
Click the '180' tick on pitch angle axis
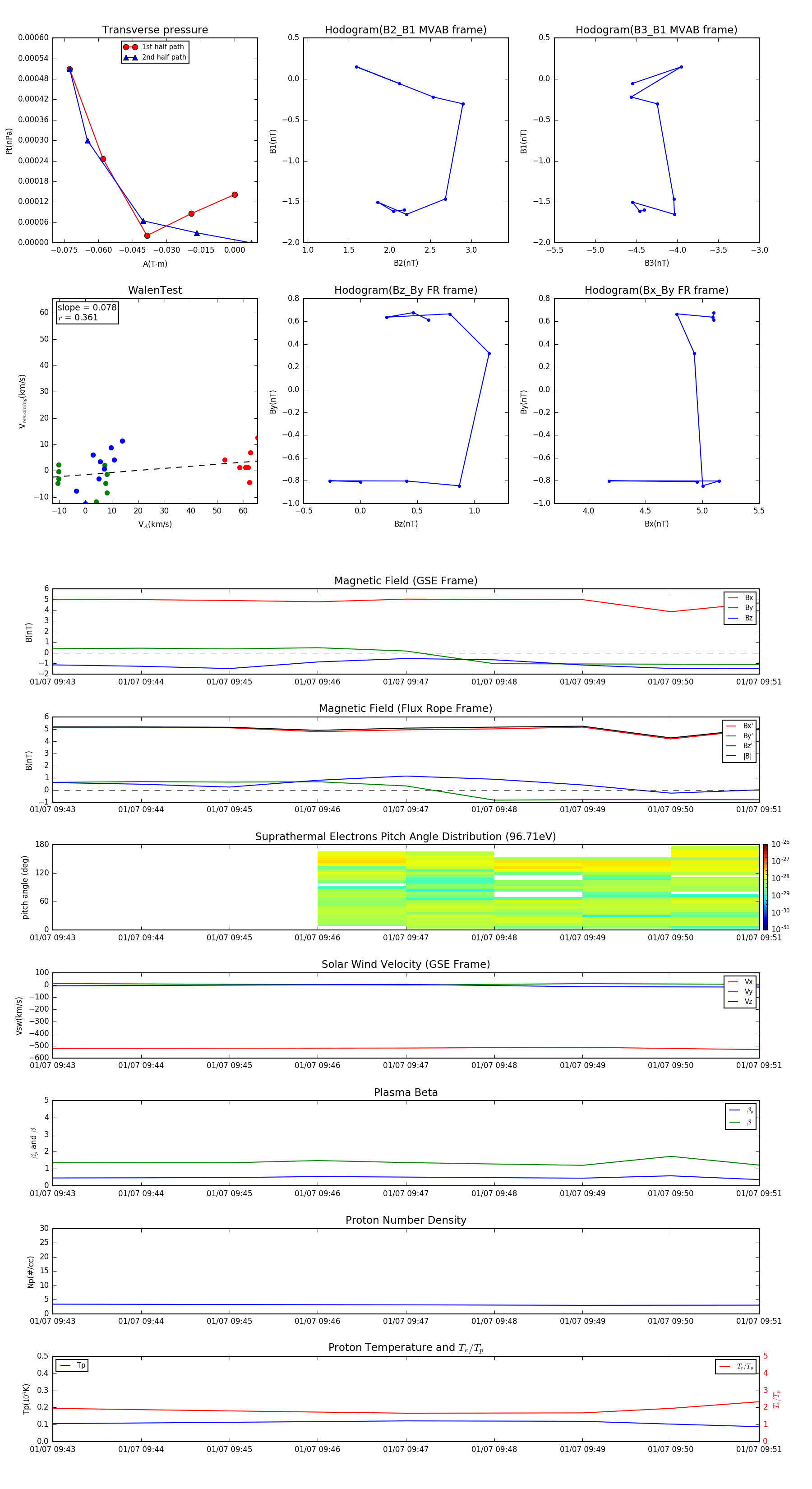click(42, 845)
